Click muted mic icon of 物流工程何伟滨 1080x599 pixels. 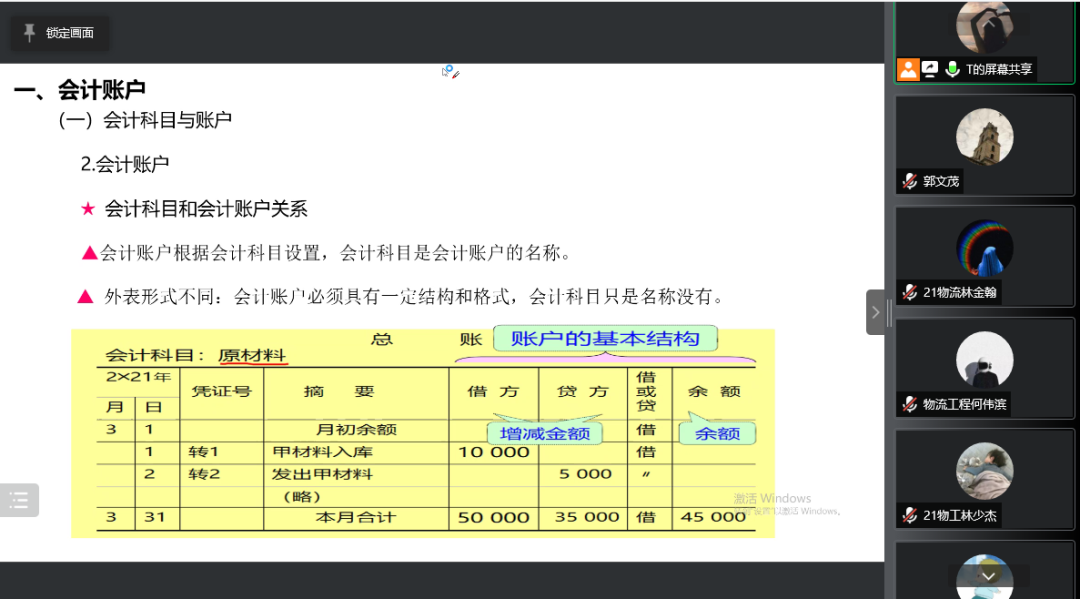click(x=909, y=404)
